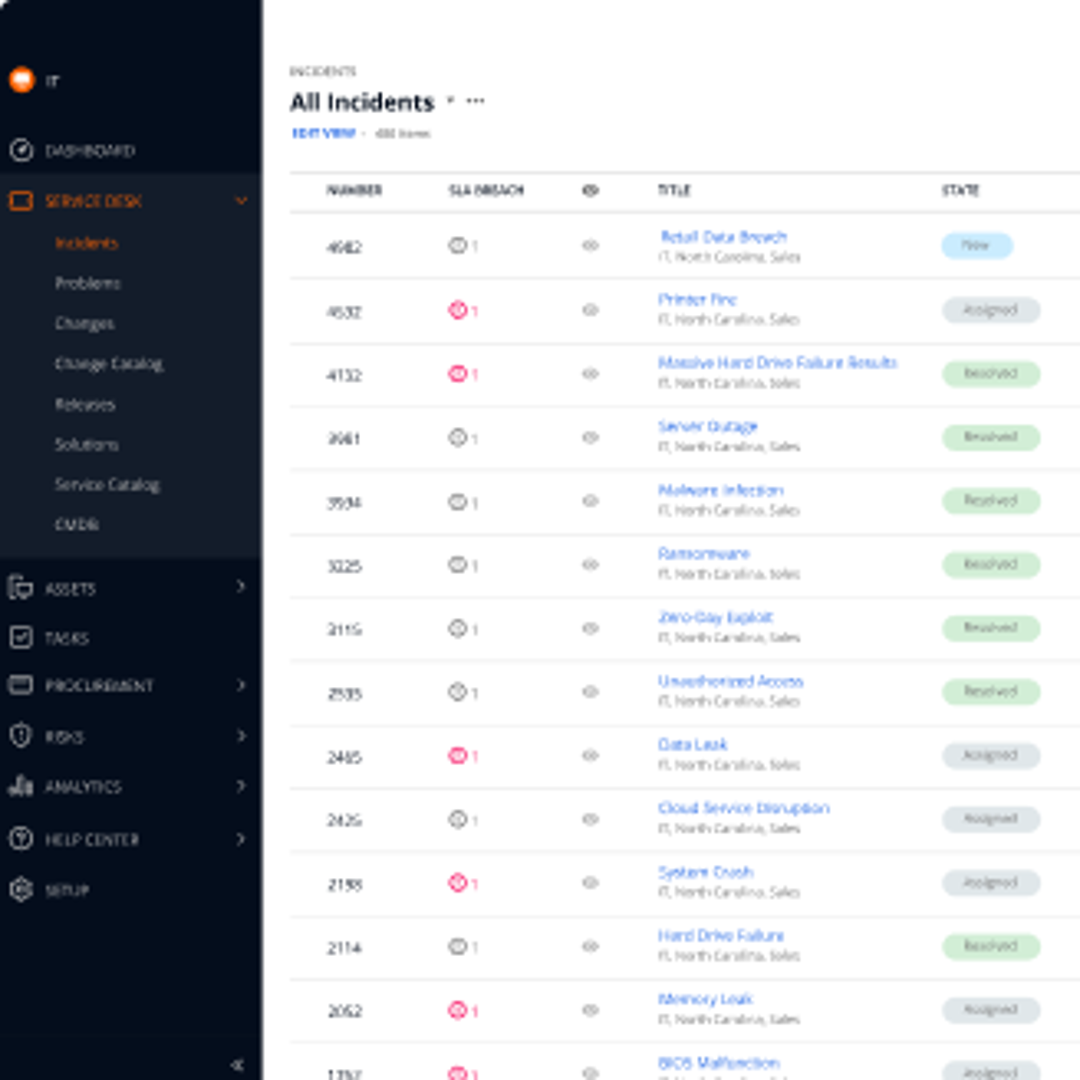
Task: Click the Edit View link
Action: tap(324, 133)
